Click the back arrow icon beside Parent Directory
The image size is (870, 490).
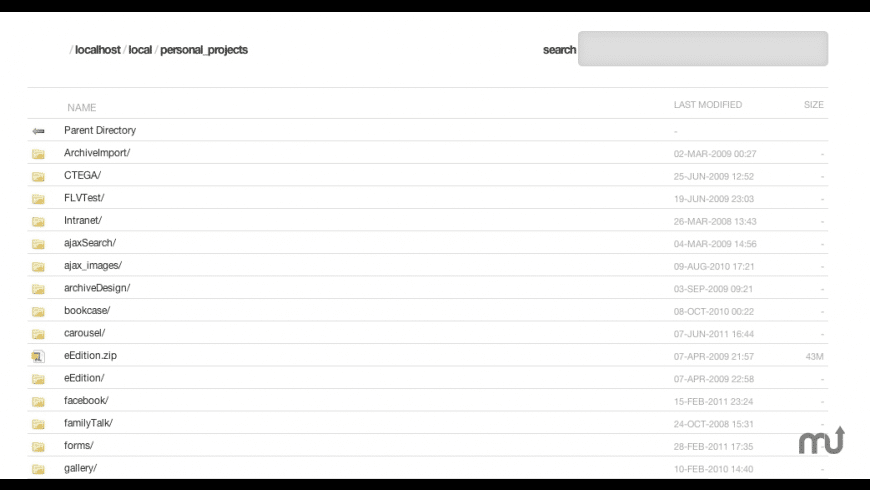38,131
